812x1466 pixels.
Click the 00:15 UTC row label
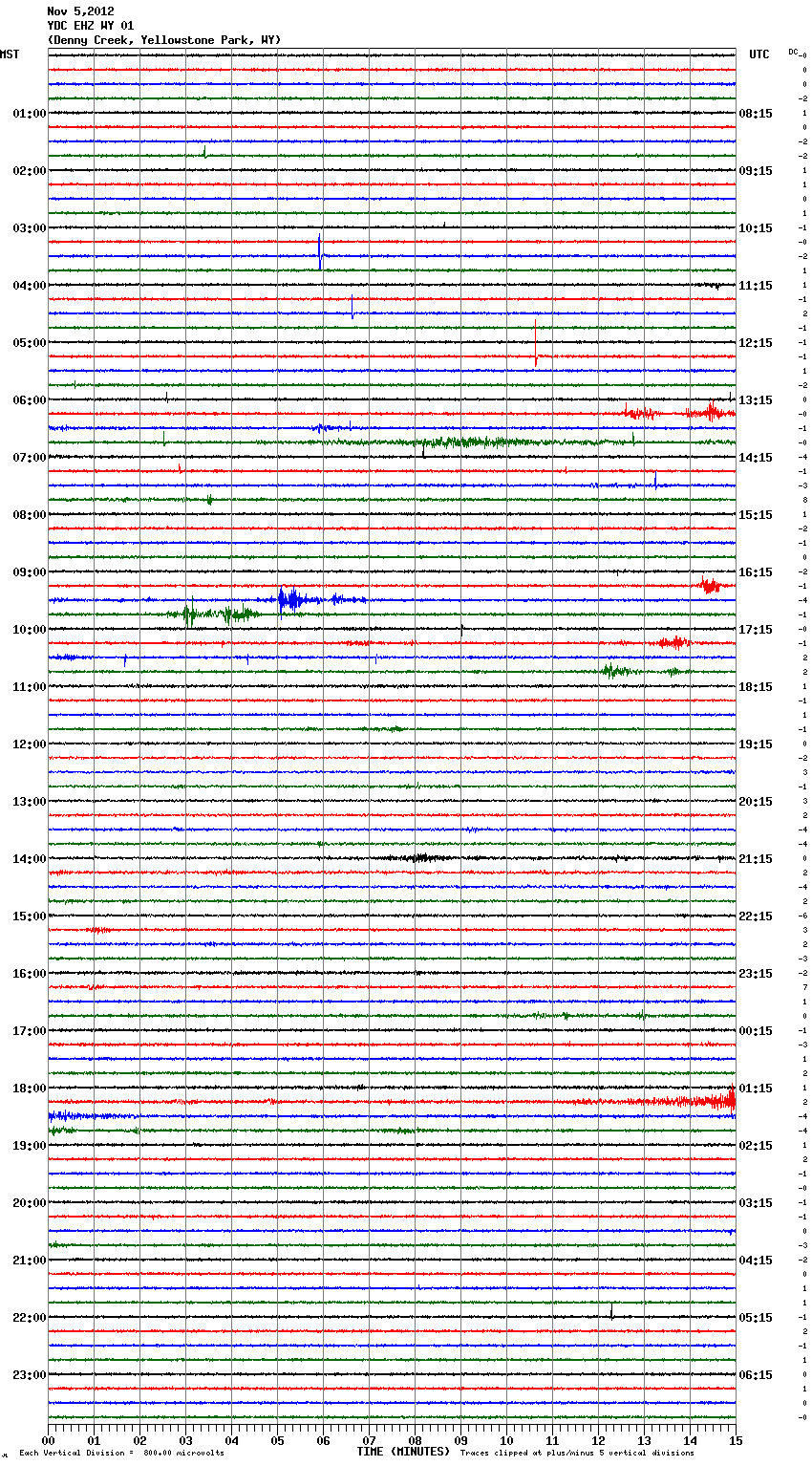[756, 1031]
